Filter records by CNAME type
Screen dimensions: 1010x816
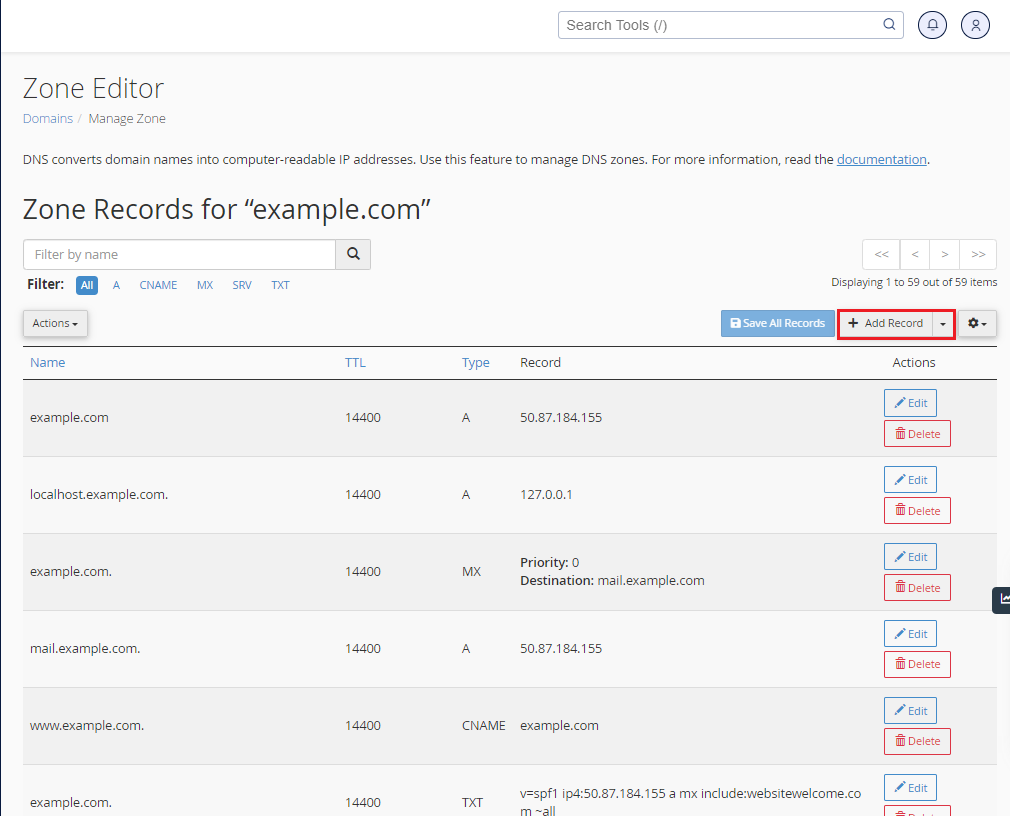click(158, 285)
